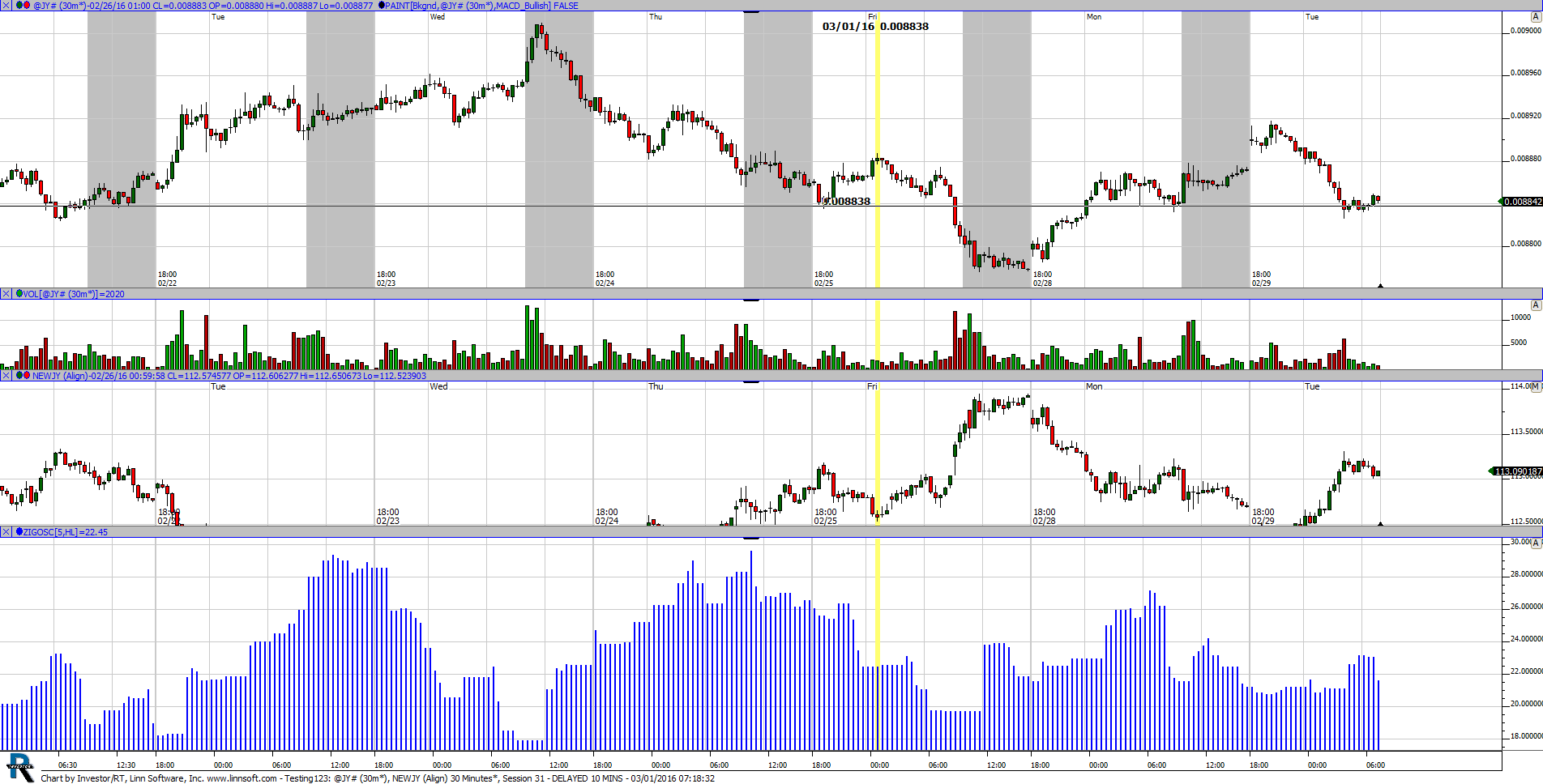Image resolution: width=1543 pixels, height=784 pixels.
Task: Close the @JY# price pane
Action: (6, 6)
